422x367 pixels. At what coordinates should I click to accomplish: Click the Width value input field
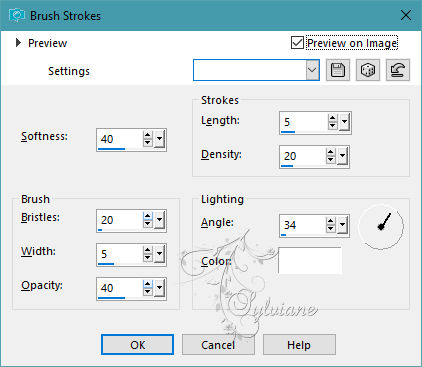click(120, 254)
